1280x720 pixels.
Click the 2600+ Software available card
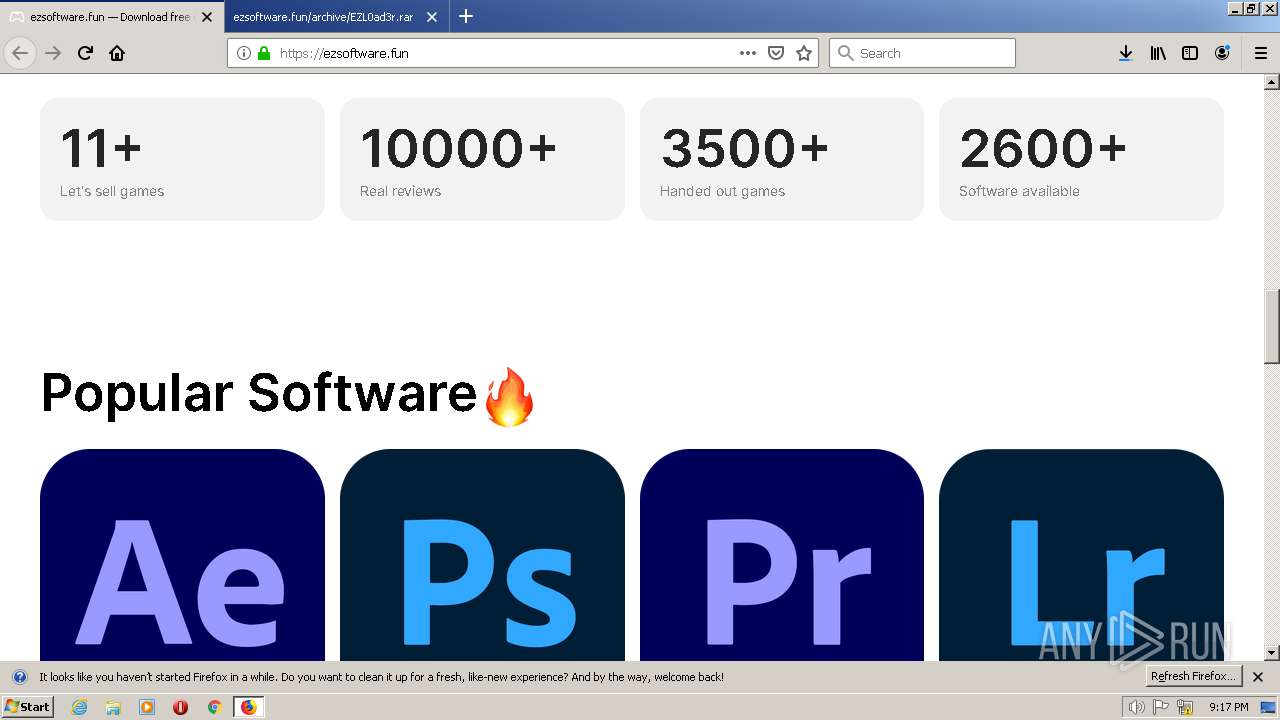1081,159
